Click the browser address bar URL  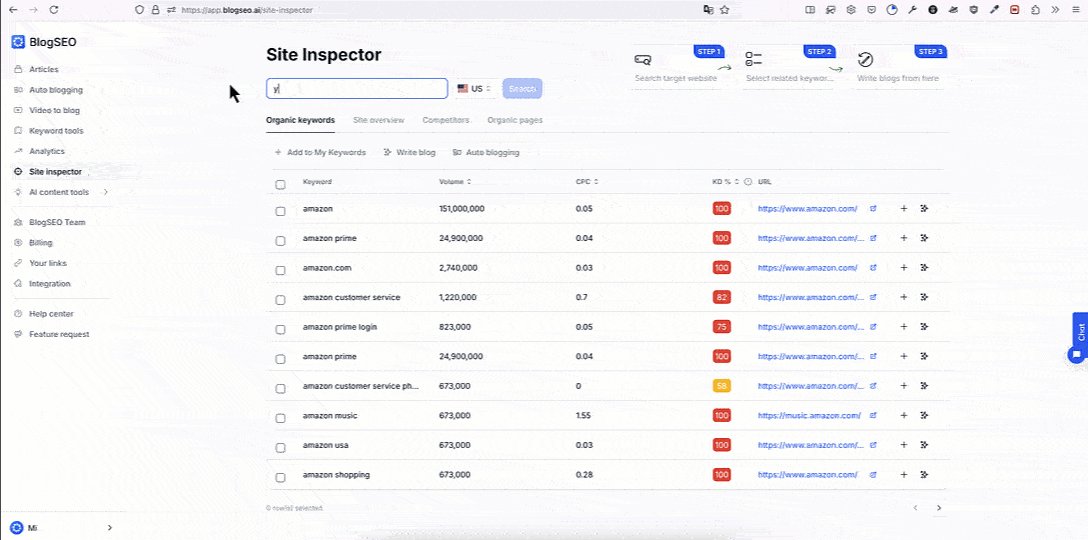pyautogui.click(x=247, y=10)
